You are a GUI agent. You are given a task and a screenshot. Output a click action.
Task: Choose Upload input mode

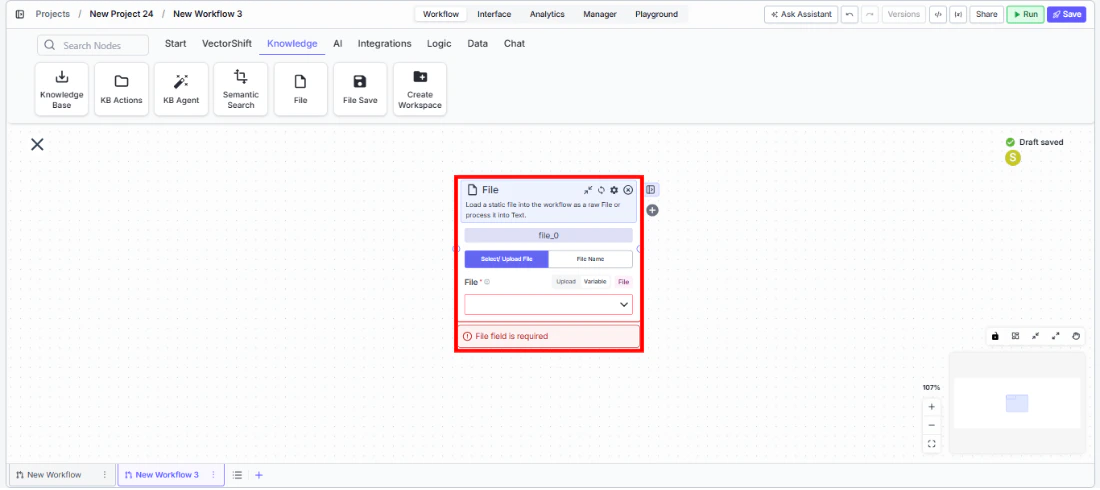coord(566,282)
